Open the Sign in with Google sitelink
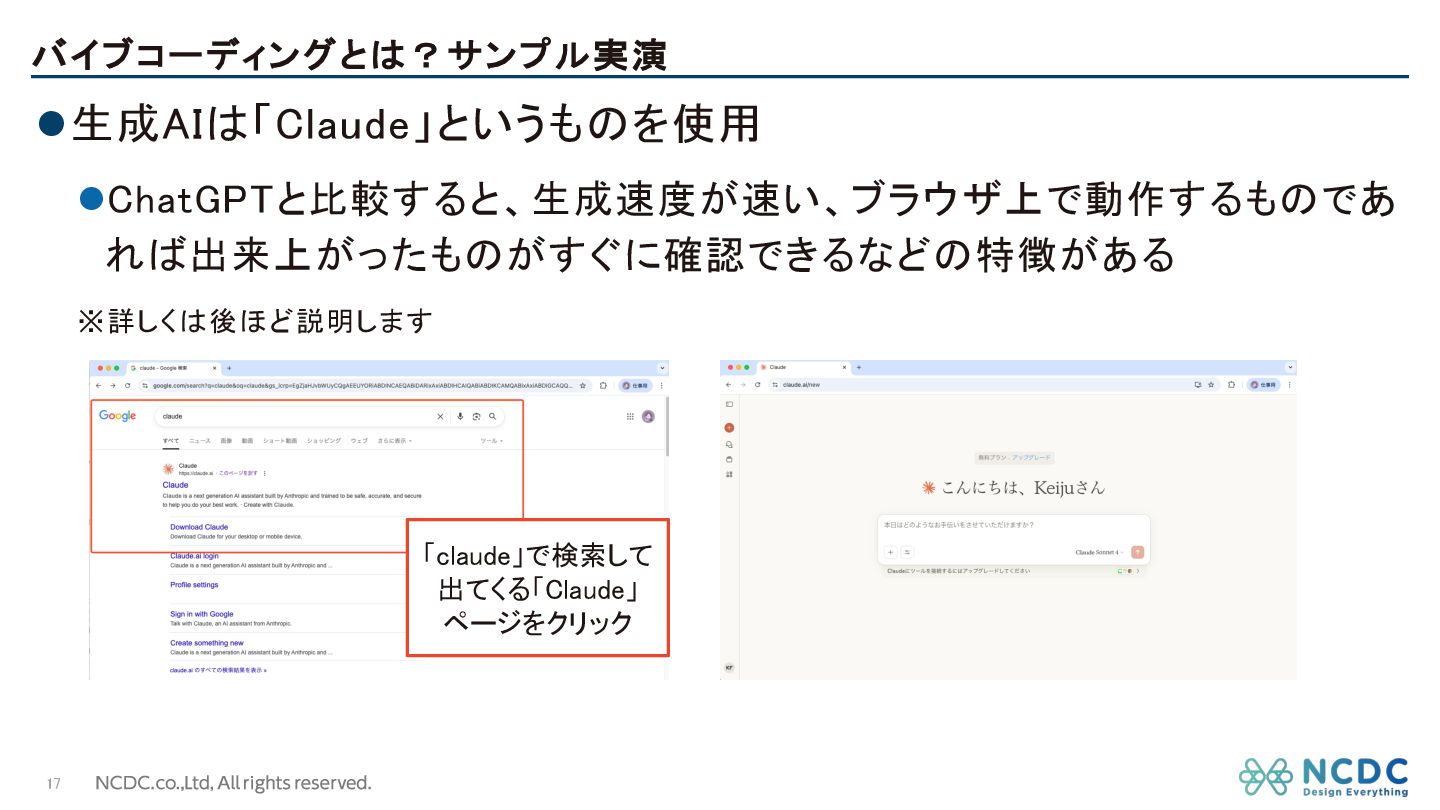This screenshot has width=1440, height=810. pos(202,614)
